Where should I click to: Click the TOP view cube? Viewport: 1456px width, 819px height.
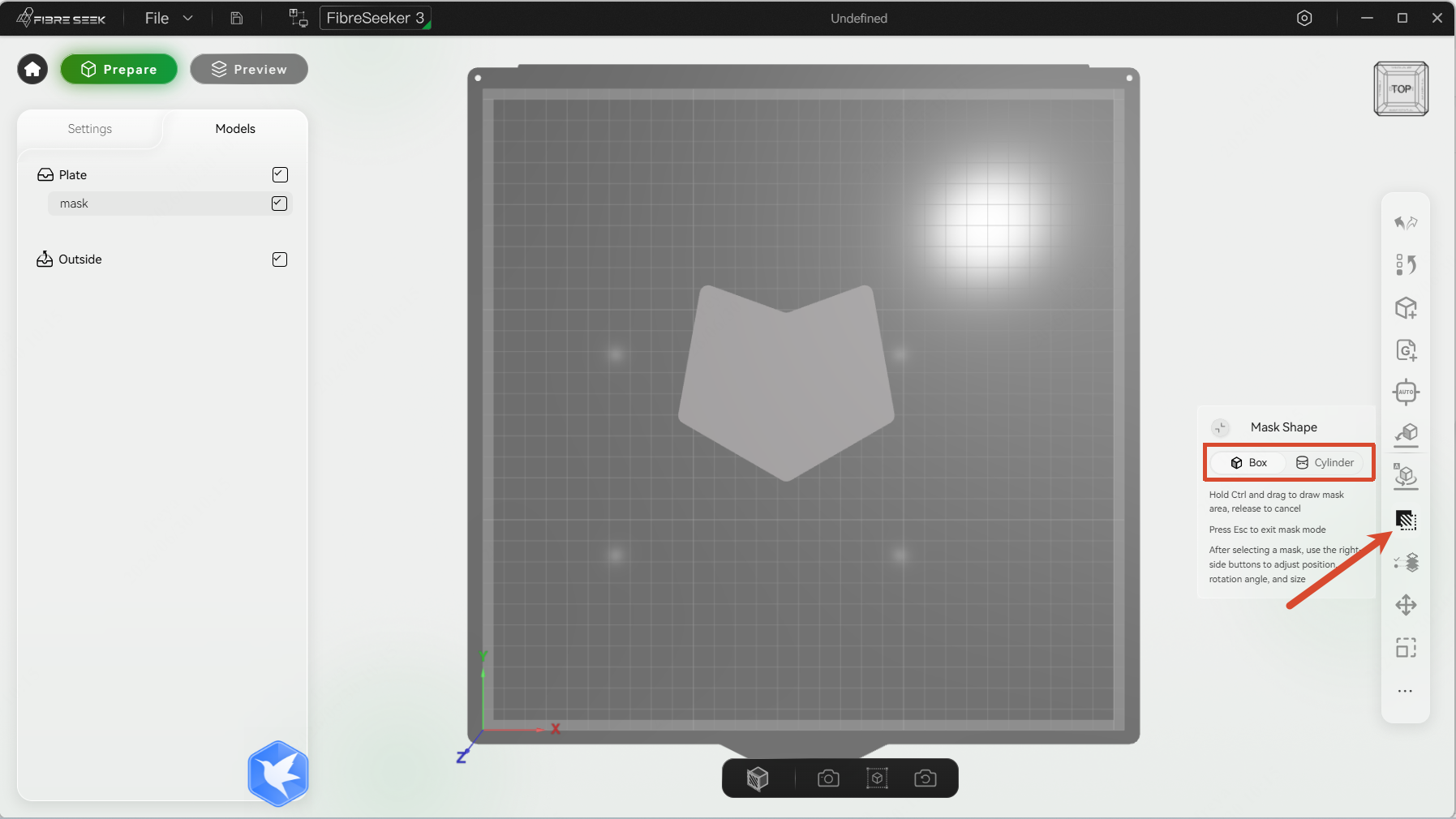1401,89
